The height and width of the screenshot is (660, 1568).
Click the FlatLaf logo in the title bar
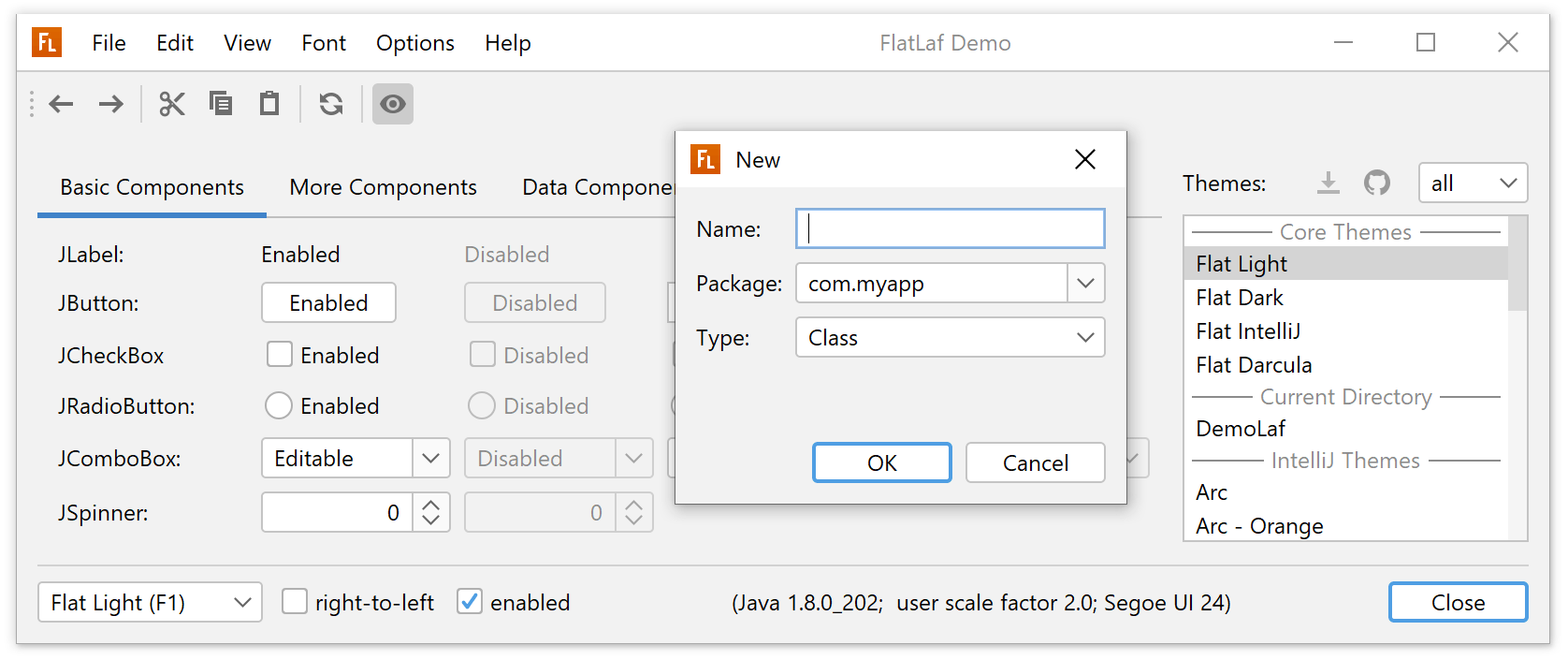pyautogui.click(x=47, y=42)
